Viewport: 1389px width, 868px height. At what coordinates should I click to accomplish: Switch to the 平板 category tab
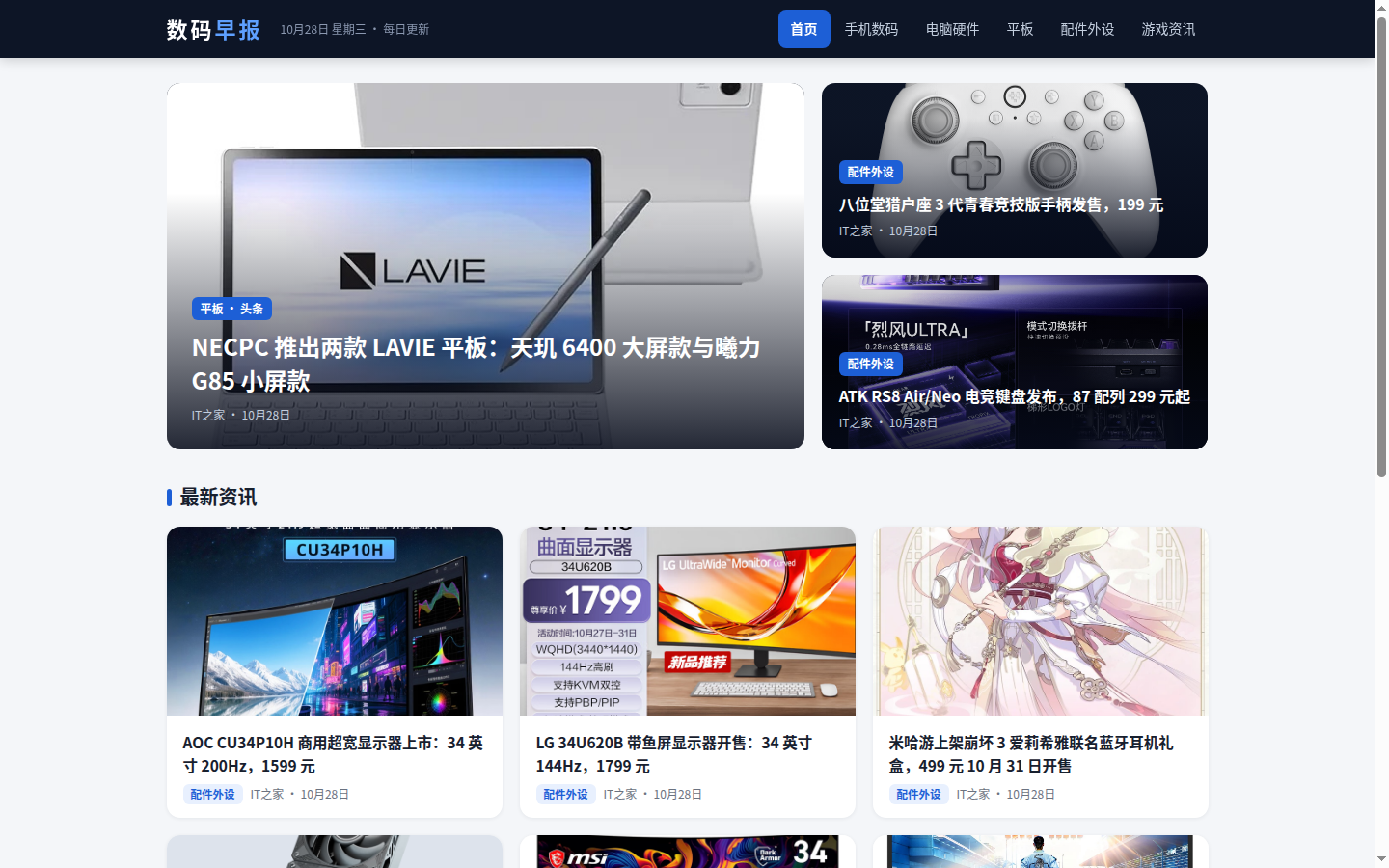pos(1020,29)
